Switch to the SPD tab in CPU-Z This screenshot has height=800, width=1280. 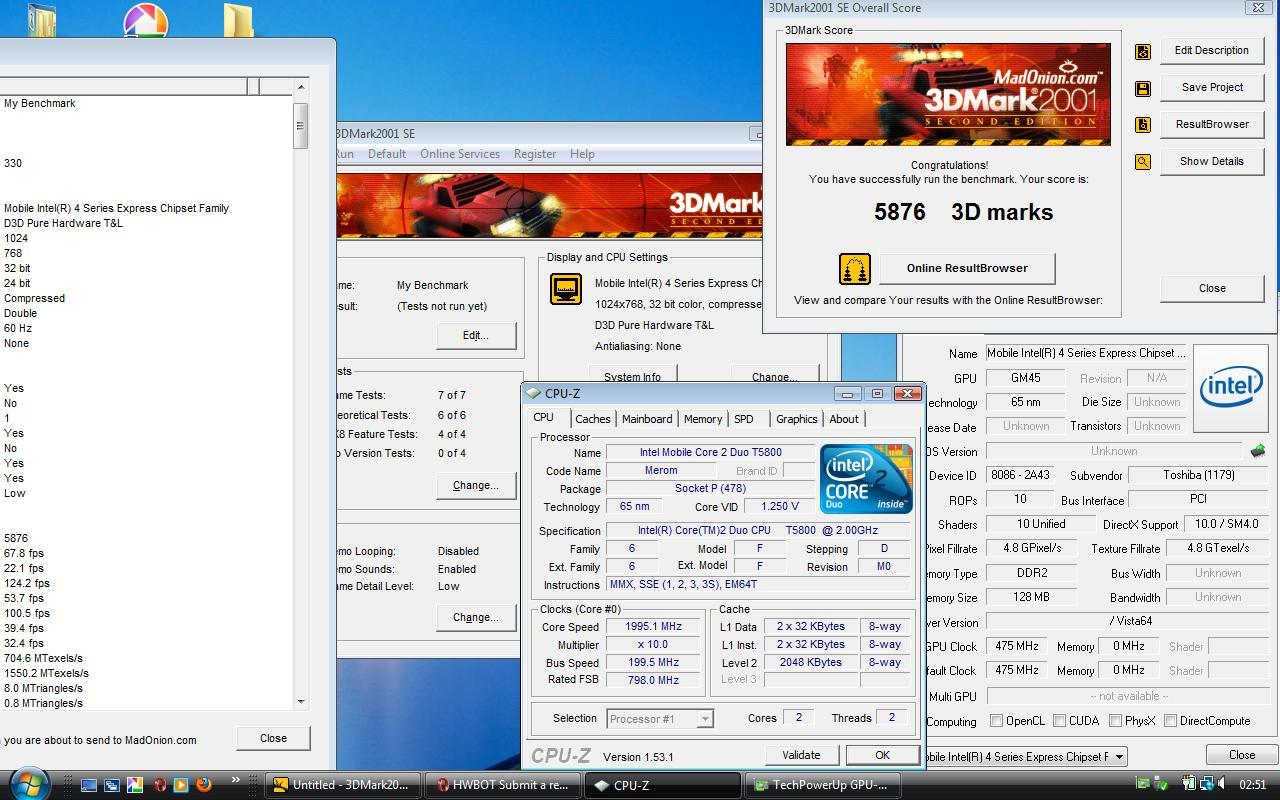[x=744, y=419]
